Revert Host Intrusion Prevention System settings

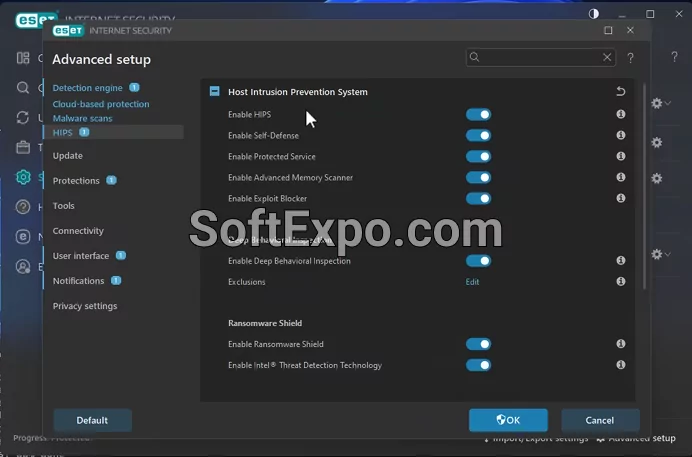pos(621,91)
